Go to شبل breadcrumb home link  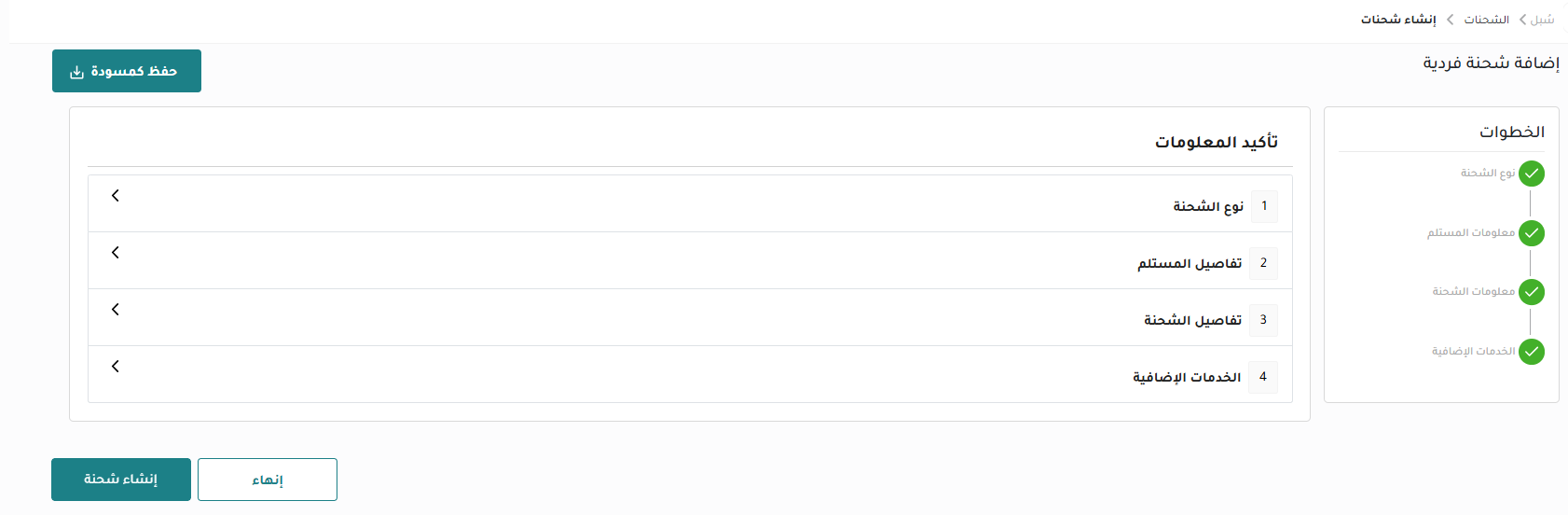pos(1542,20)
